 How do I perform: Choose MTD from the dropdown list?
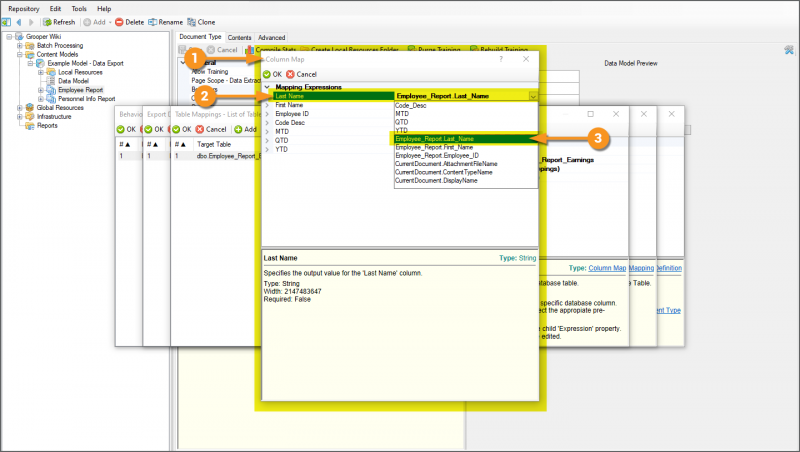click(466, 114)
